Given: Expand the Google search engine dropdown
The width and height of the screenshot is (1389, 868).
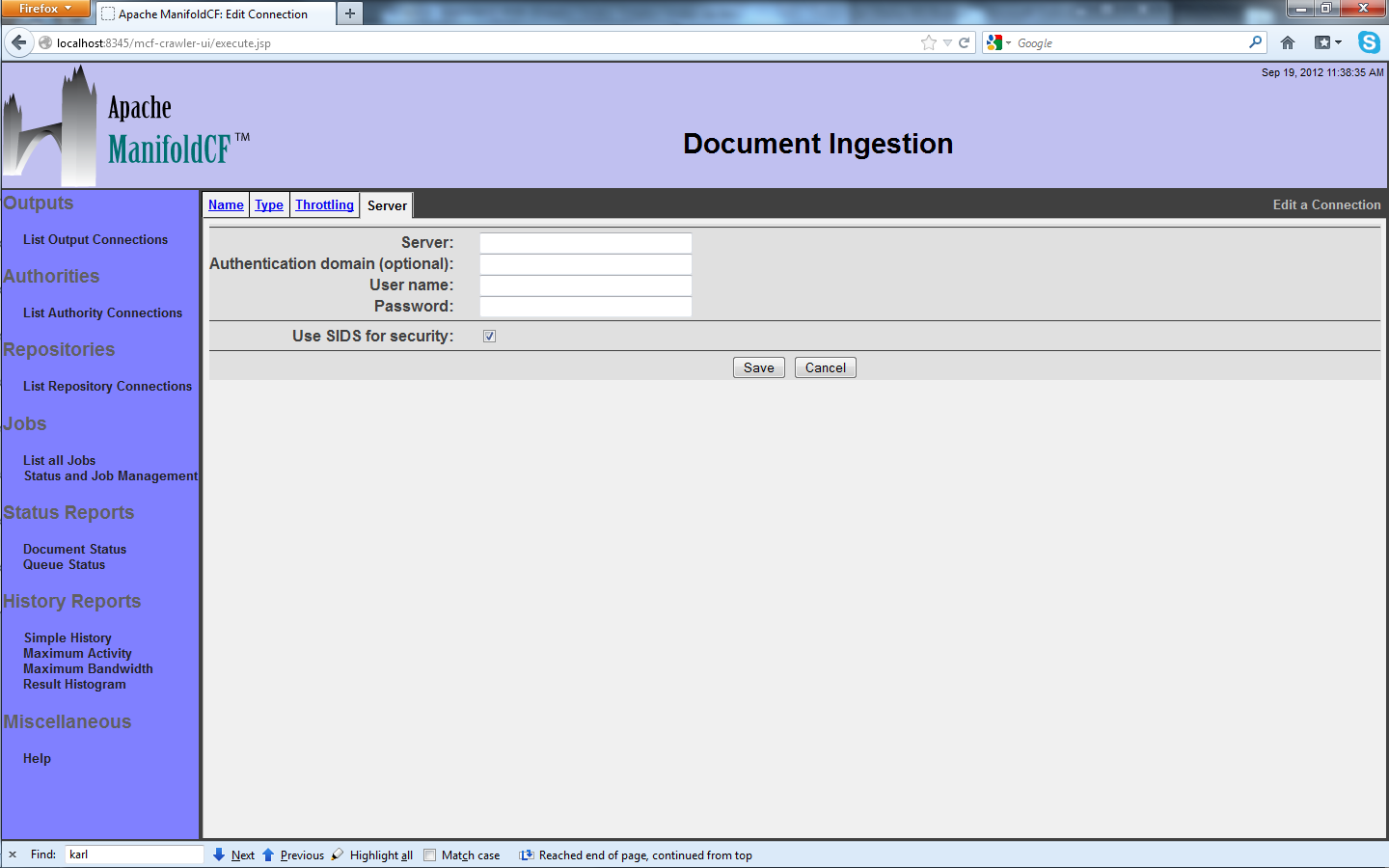Looking at the screenshot, I should coord(998,42).
